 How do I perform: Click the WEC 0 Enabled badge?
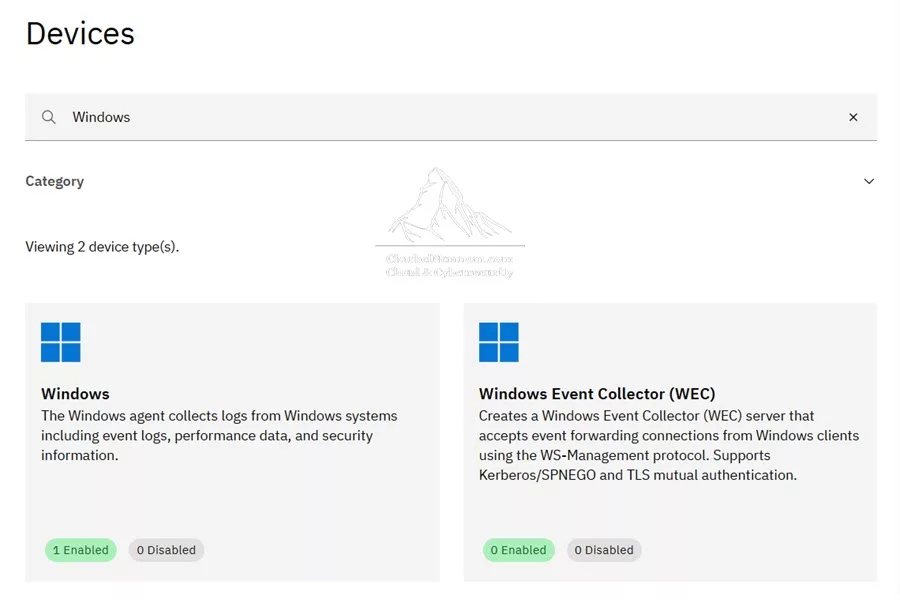point(519,550)
